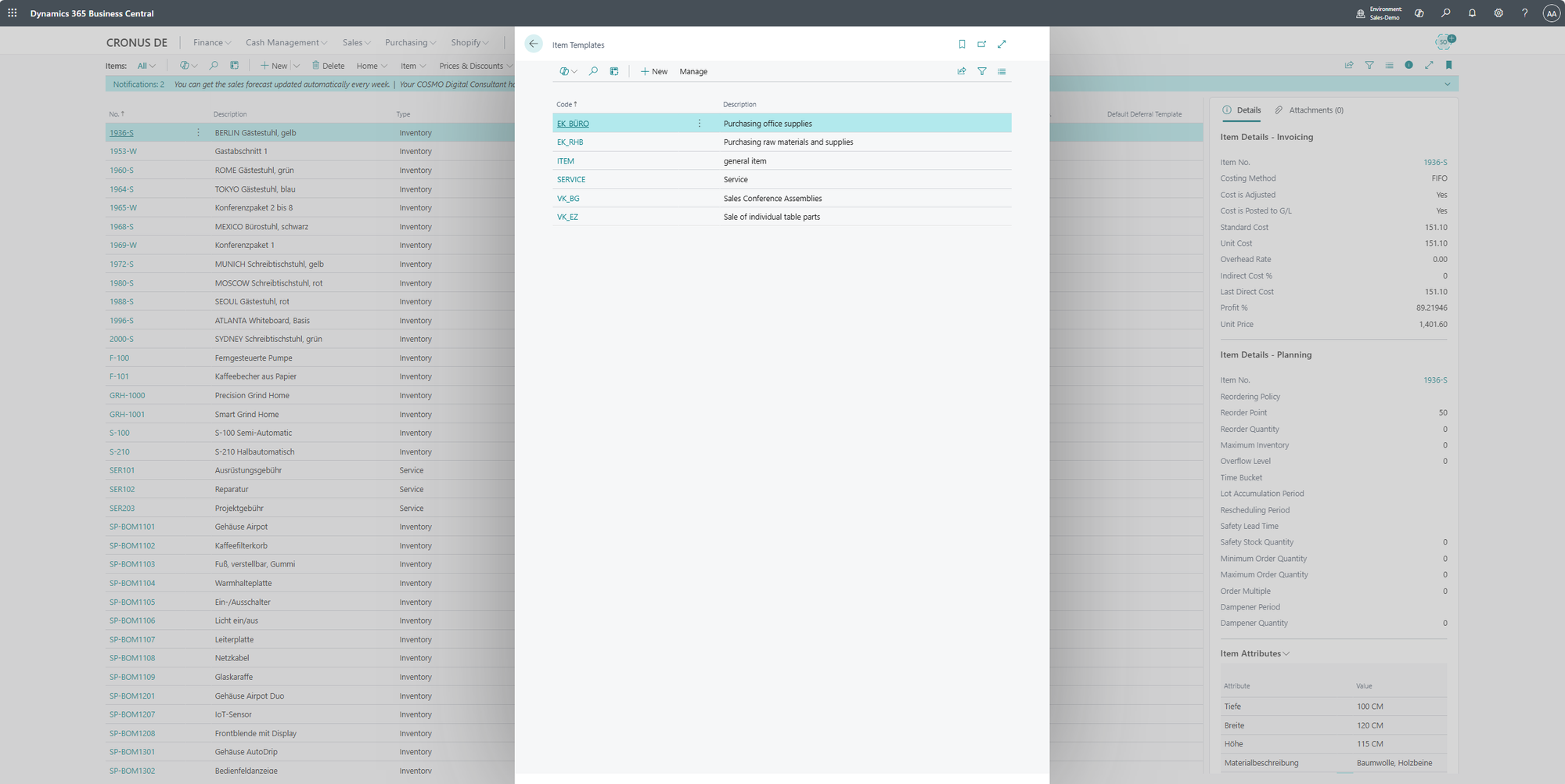Create a New item template
This screenshot has width=1565, height=784.
(654, 71)
